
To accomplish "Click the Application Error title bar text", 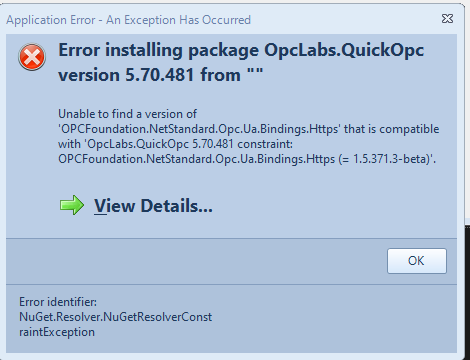I will [129, 20].
